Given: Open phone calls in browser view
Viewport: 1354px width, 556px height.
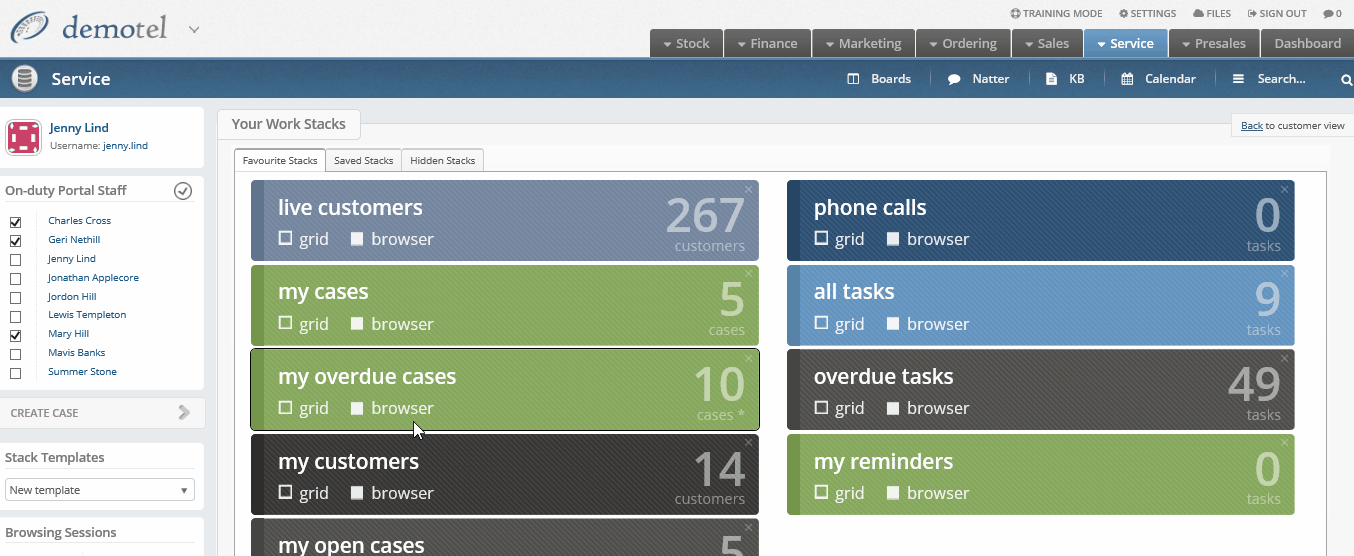Looking at the screenshot, I should coord(929,239).
